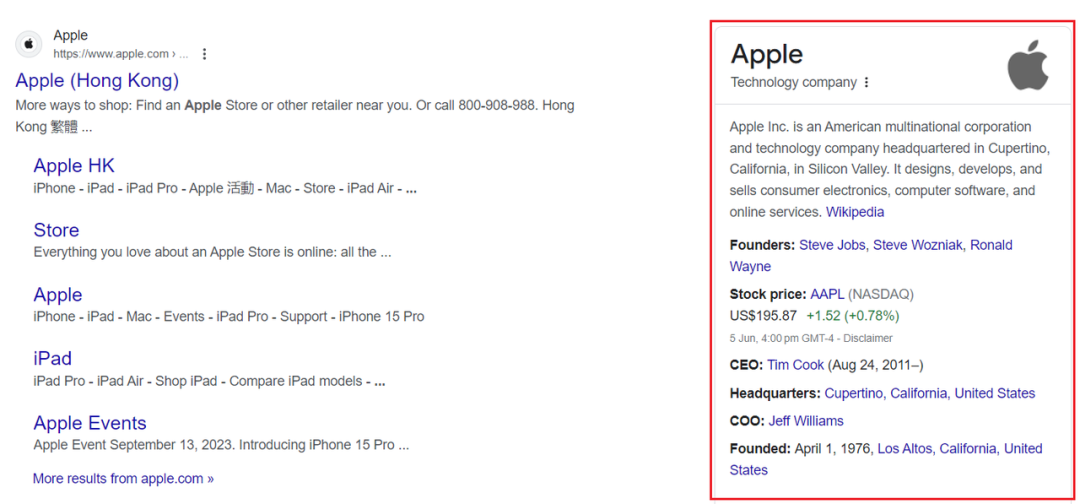This screenshot has width=1080, height=504.
Task: Click the AAPL stock ticker link
Action: 827,295
